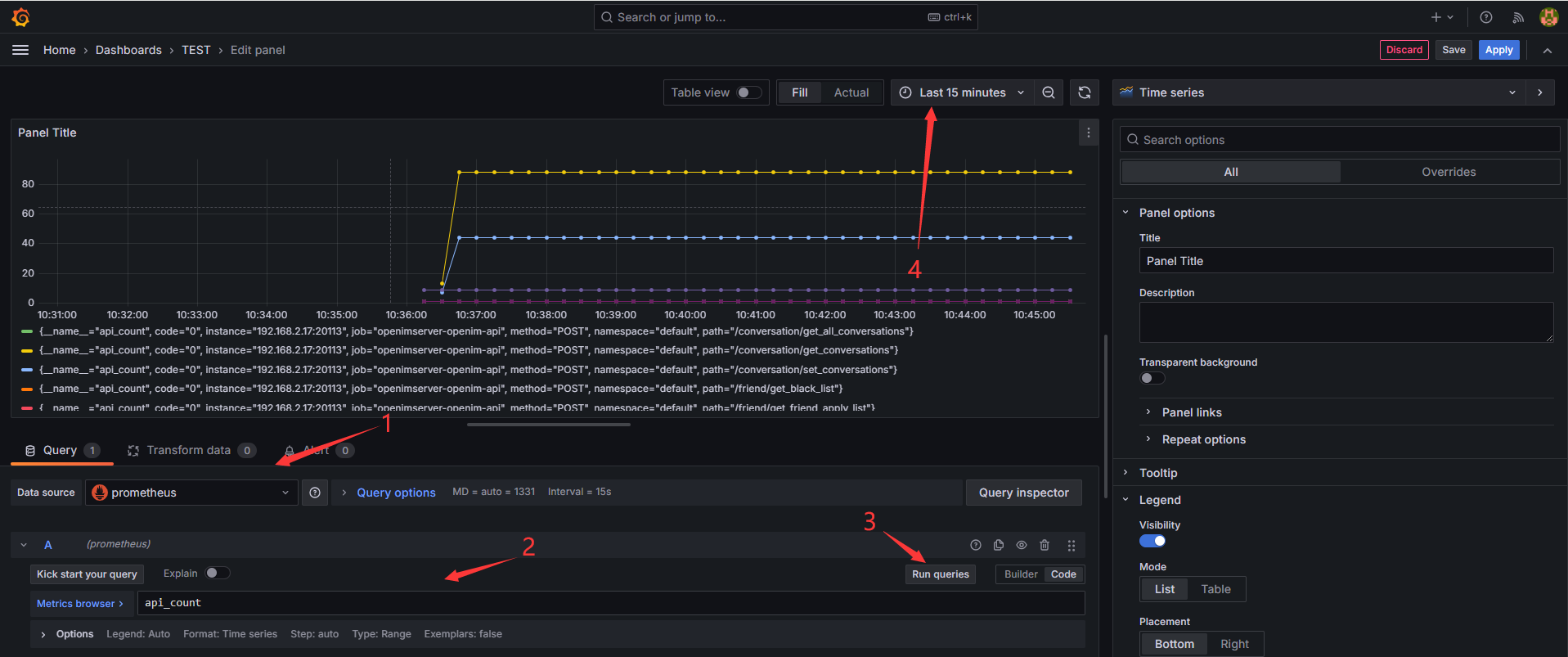Toggle query A visibility eye icon

tap(1022, 545)
